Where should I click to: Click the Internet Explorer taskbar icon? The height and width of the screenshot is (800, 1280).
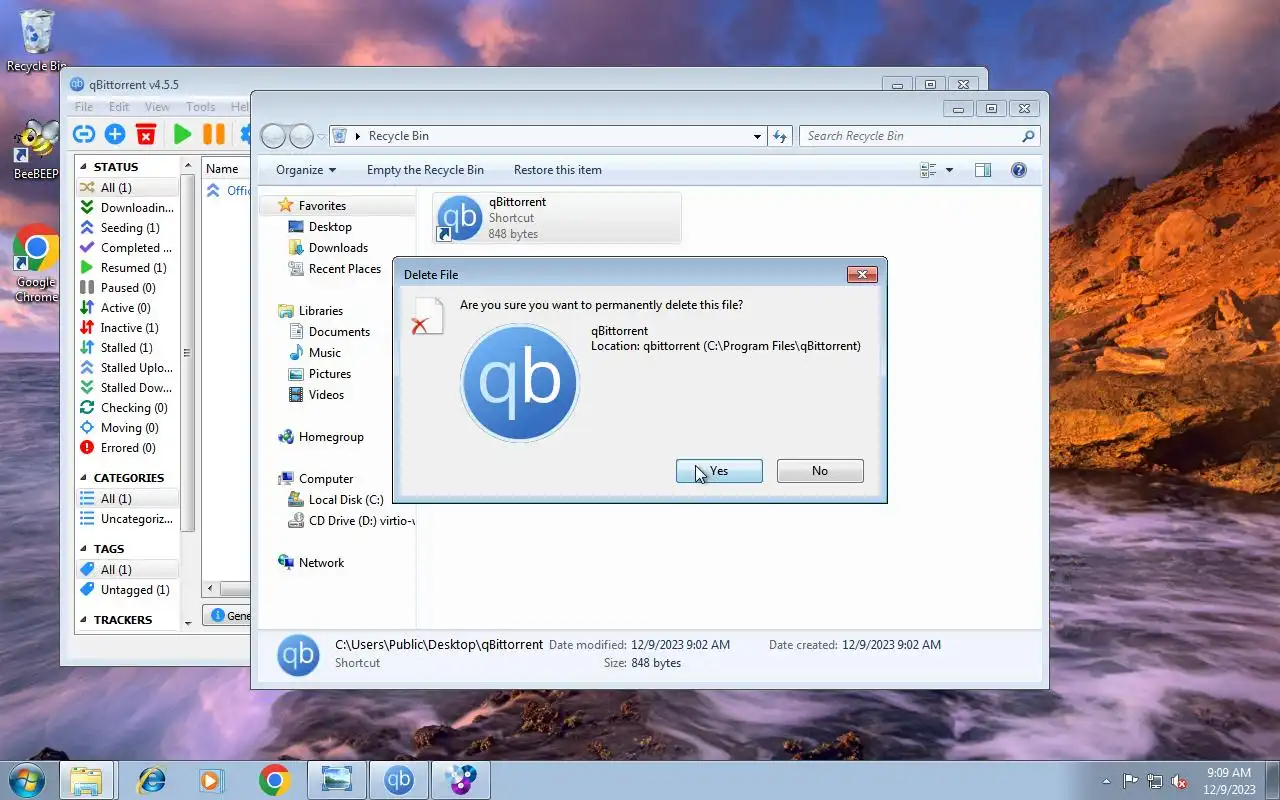[x=151, y=780]
